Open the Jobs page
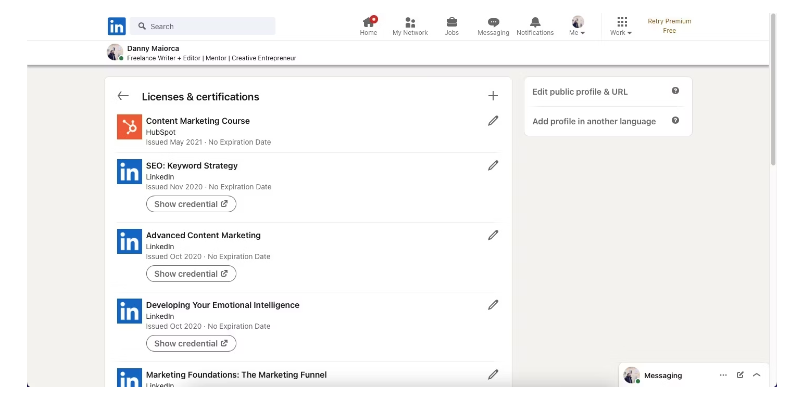Screen dimensions: 787x407 [x=452, y=26]
